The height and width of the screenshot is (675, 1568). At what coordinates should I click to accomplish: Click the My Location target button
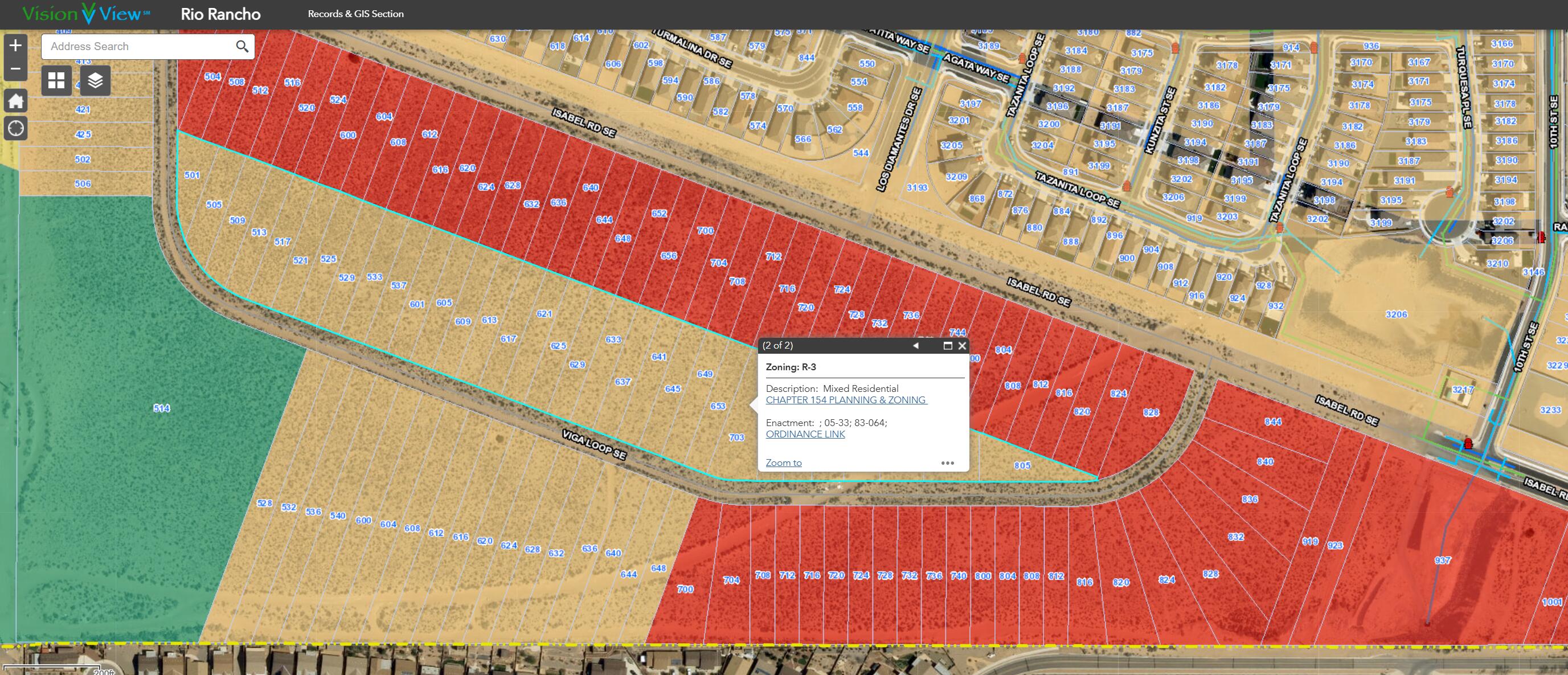(x=16, y=128)
